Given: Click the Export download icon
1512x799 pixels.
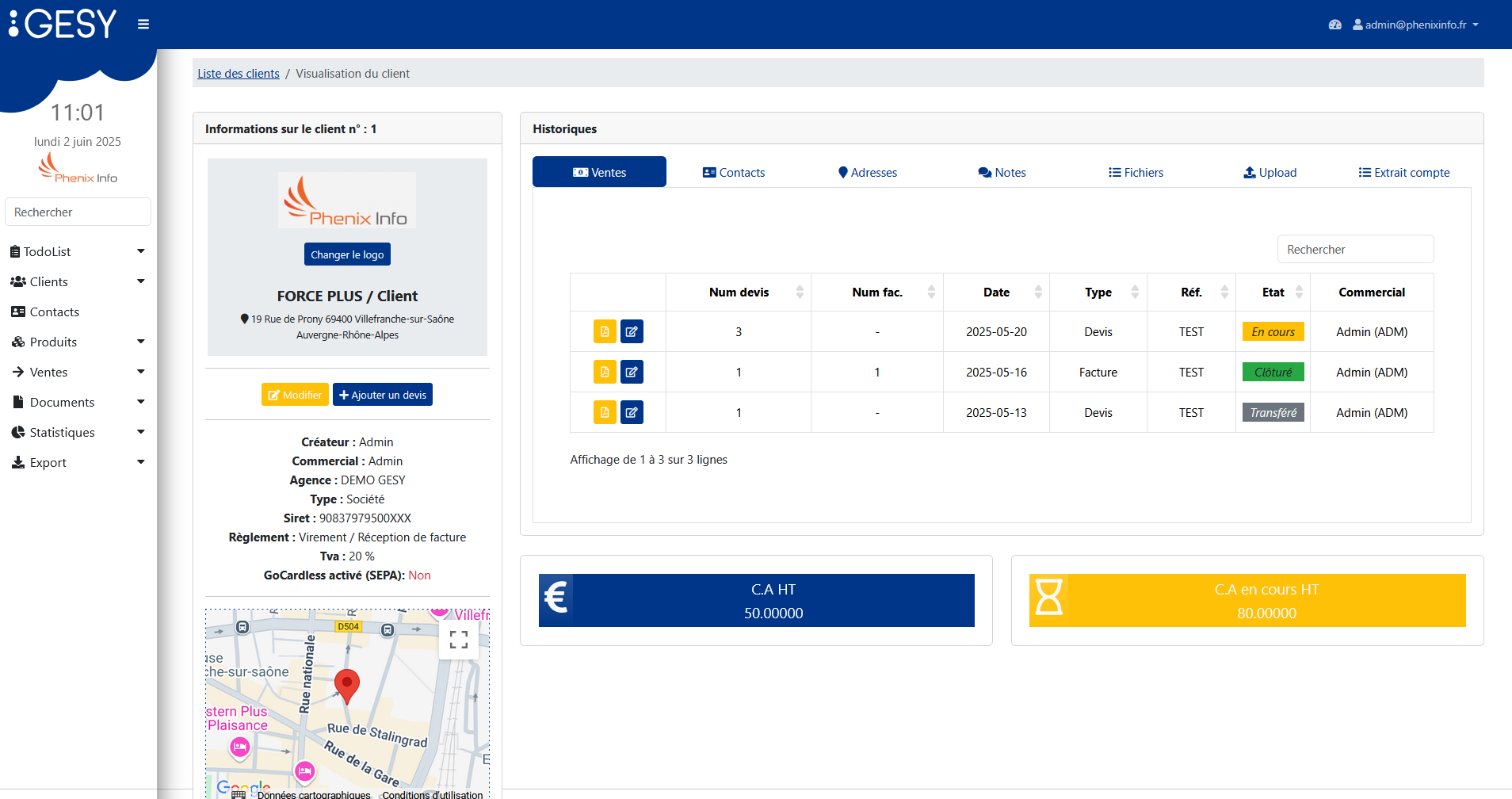Looking at the screenshot, I should (18, 462).
